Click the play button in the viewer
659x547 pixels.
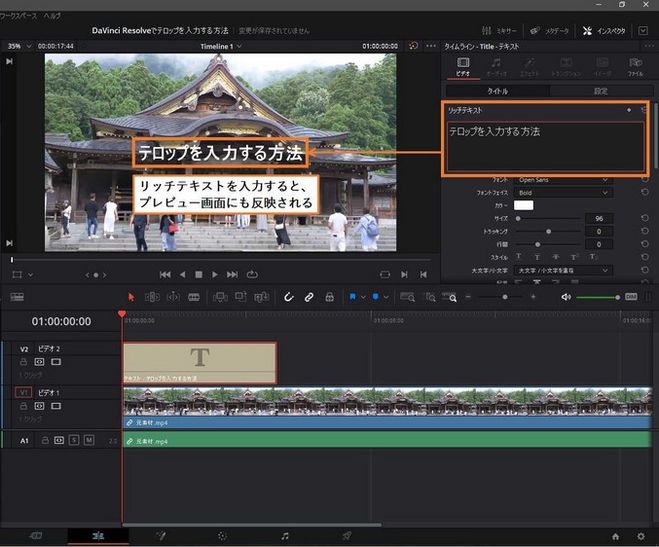click(215, 274)
